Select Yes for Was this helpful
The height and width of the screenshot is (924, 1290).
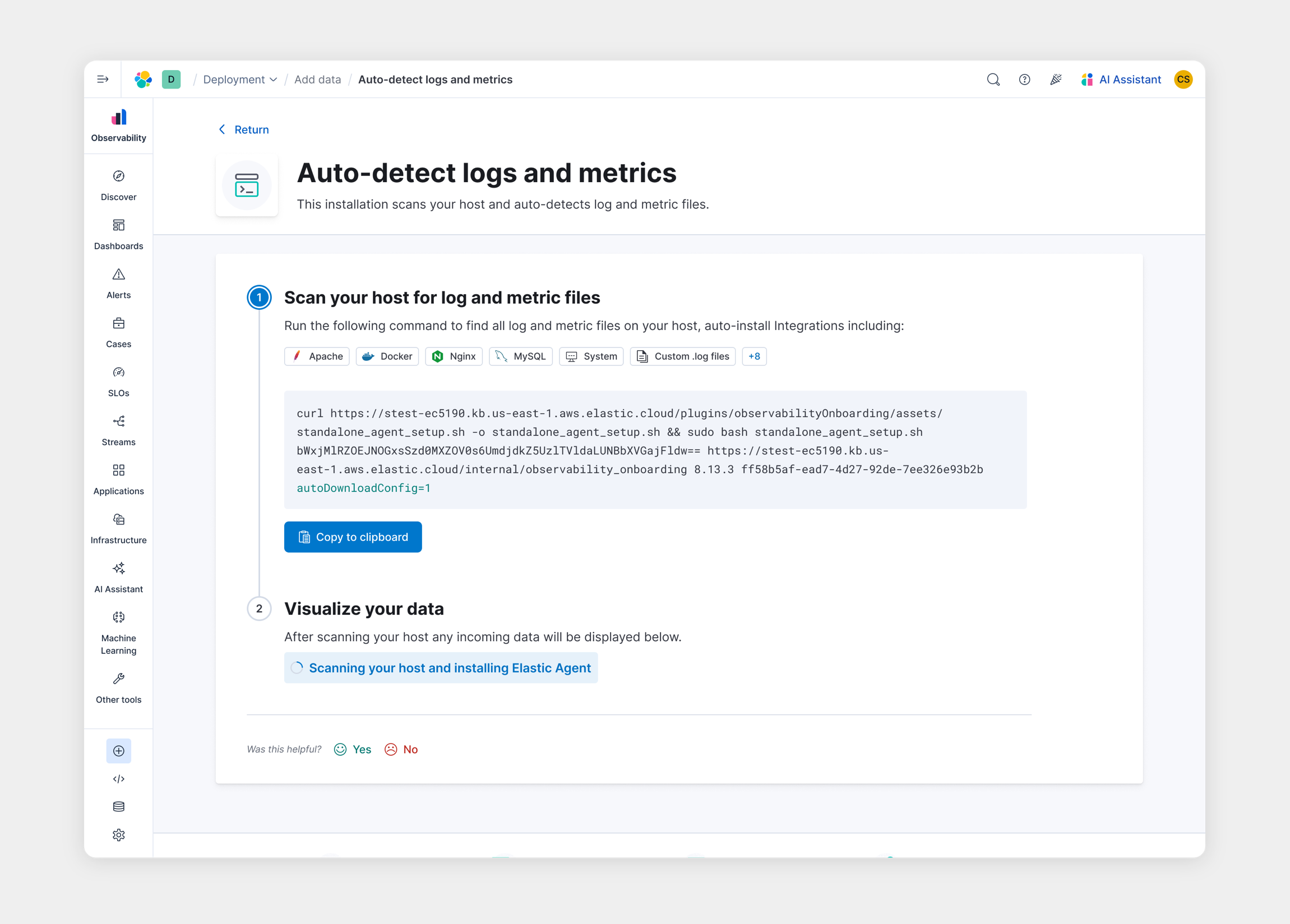[x=353, y=749]
